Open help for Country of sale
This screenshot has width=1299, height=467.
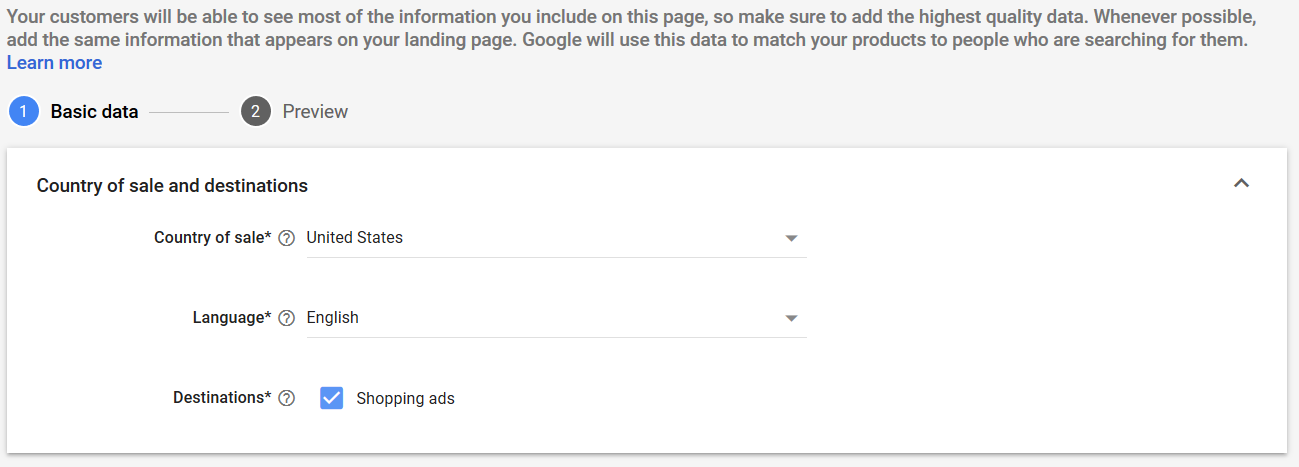tap(287, 238)
